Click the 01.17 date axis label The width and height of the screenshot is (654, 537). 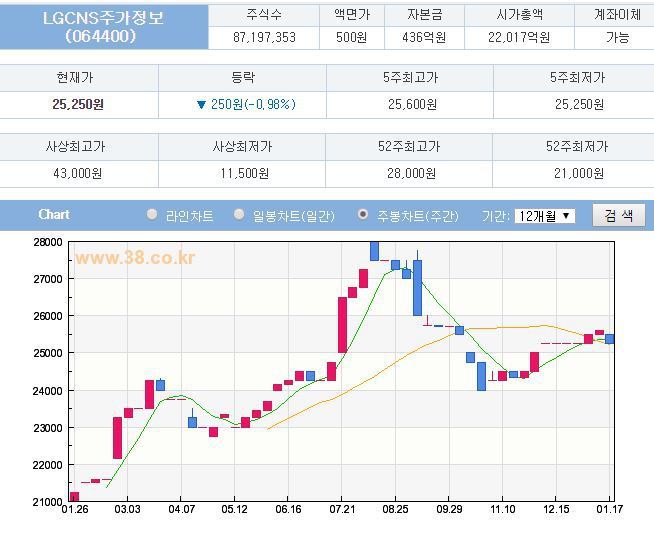[609, 509]
